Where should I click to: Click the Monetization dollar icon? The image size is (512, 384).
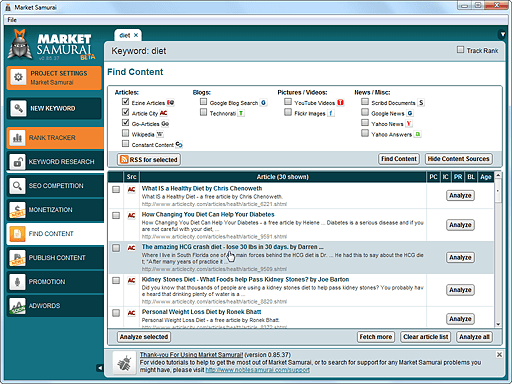tap(17, 210)
